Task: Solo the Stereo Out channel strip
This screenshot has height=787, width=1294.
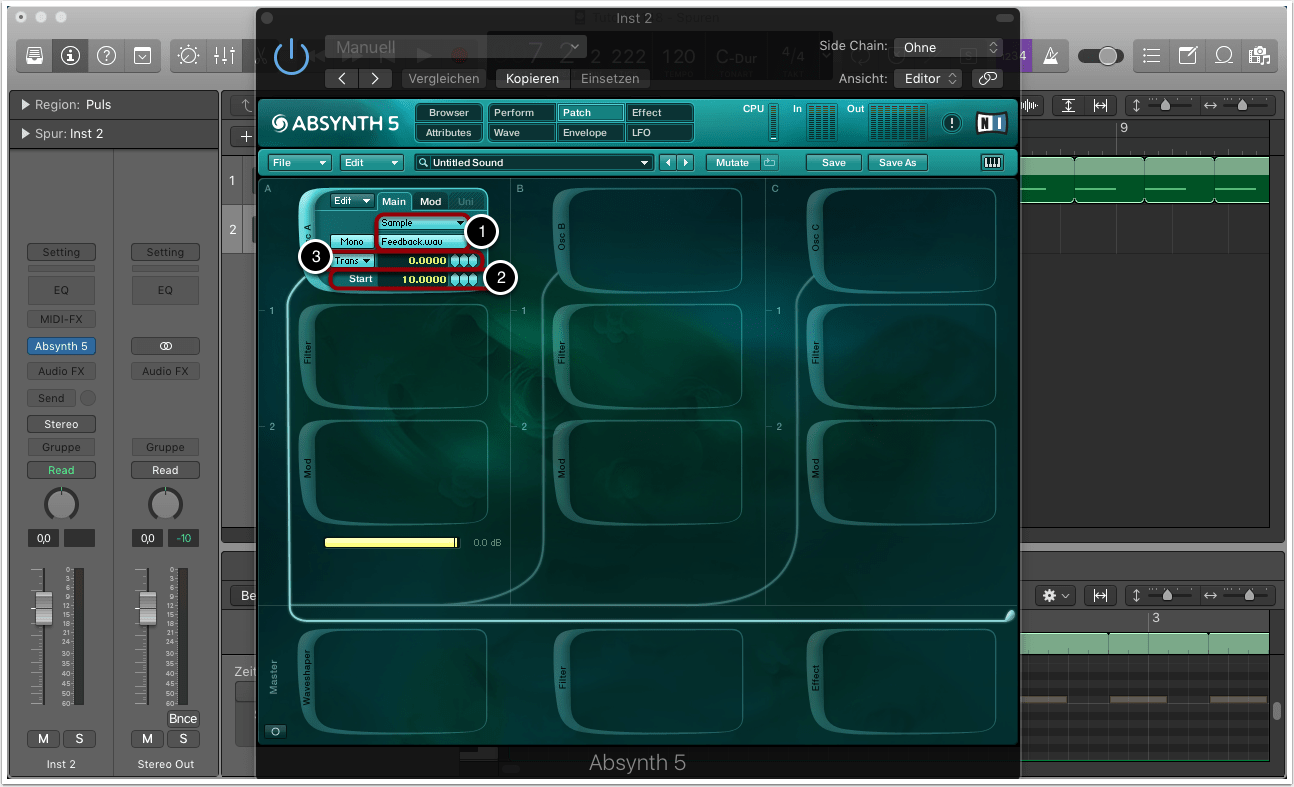Action: coord(183,739)
